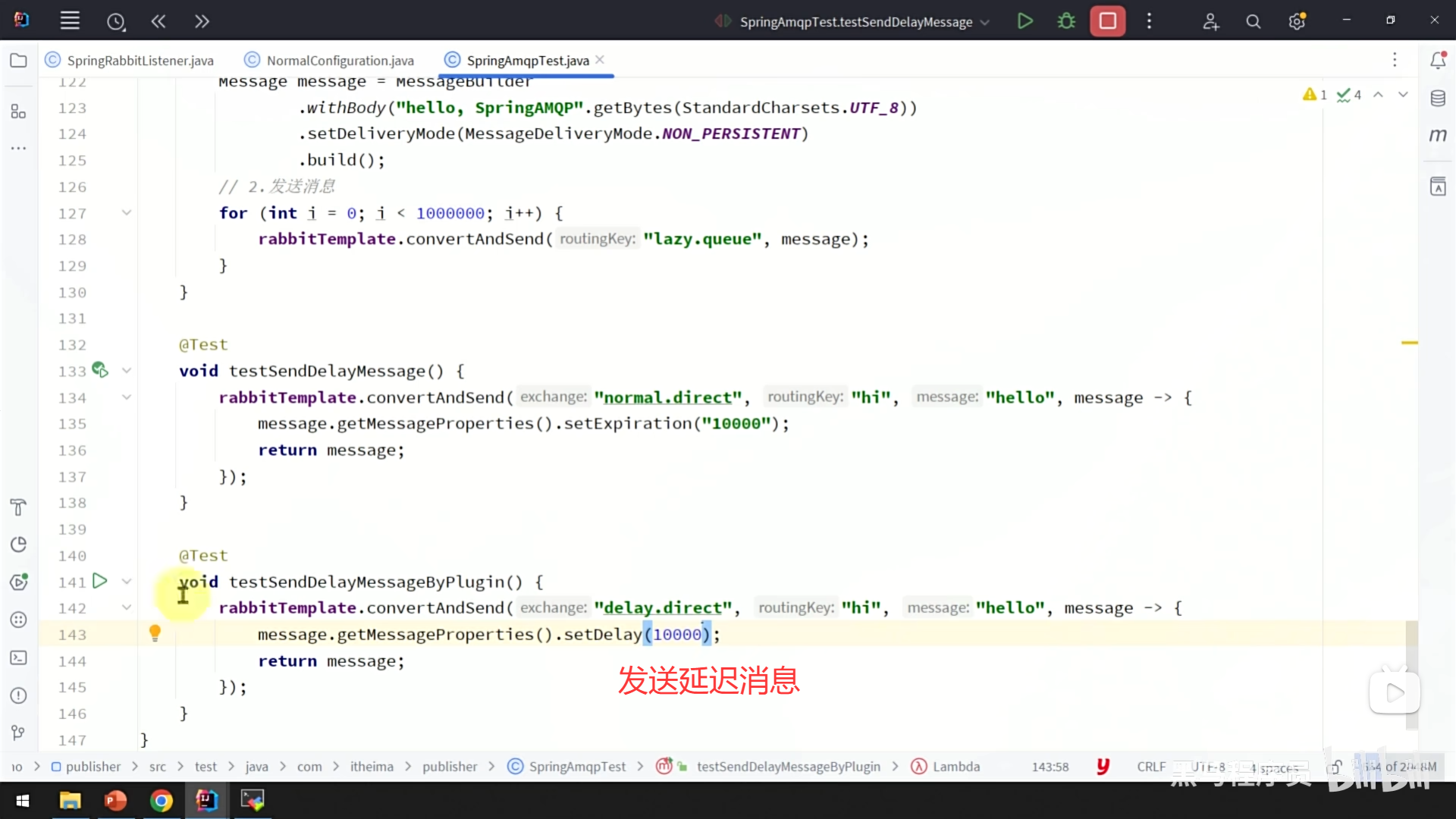
Task: Open the Notifications bell icon
Action: (1438, 61)
